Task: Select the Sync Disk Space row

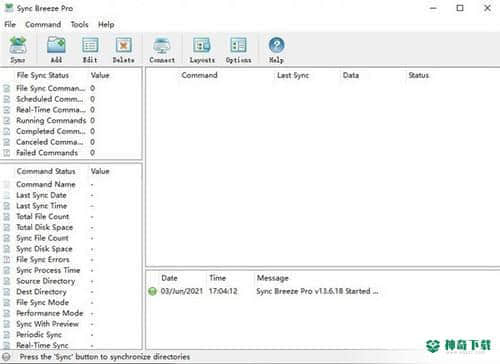Action: point(44,249)
